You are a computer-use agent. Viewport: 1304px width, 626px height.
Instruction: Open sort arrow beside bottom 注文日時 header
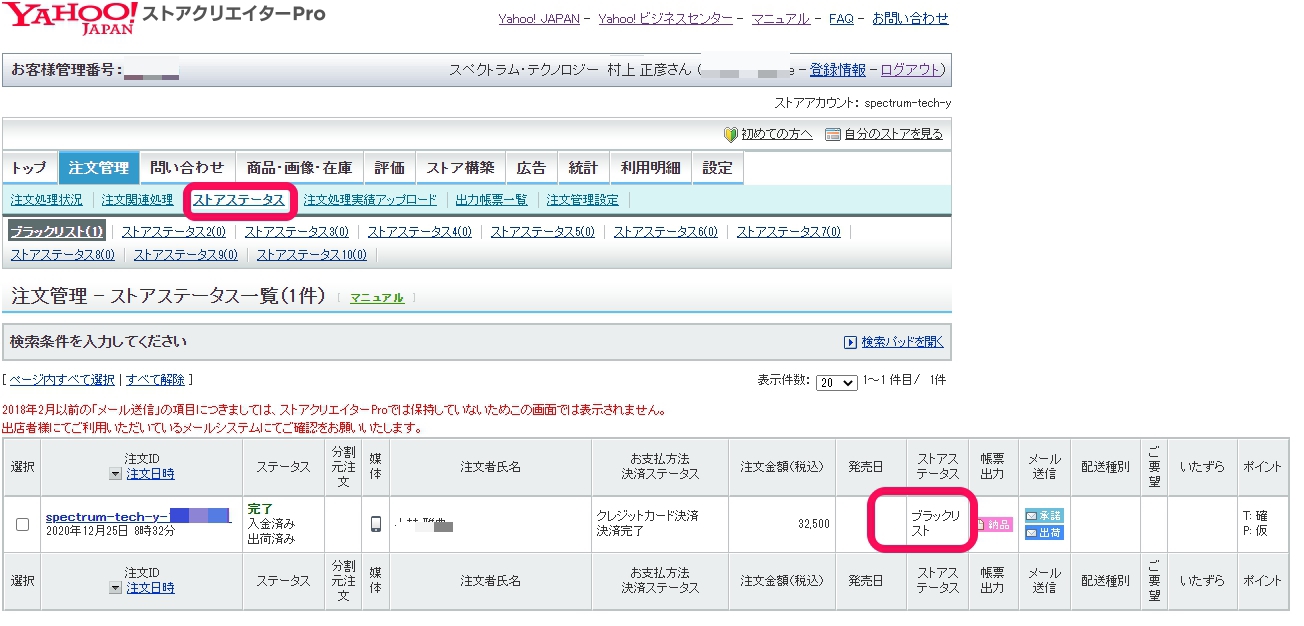pyautogui.click(x=116, y=588)
